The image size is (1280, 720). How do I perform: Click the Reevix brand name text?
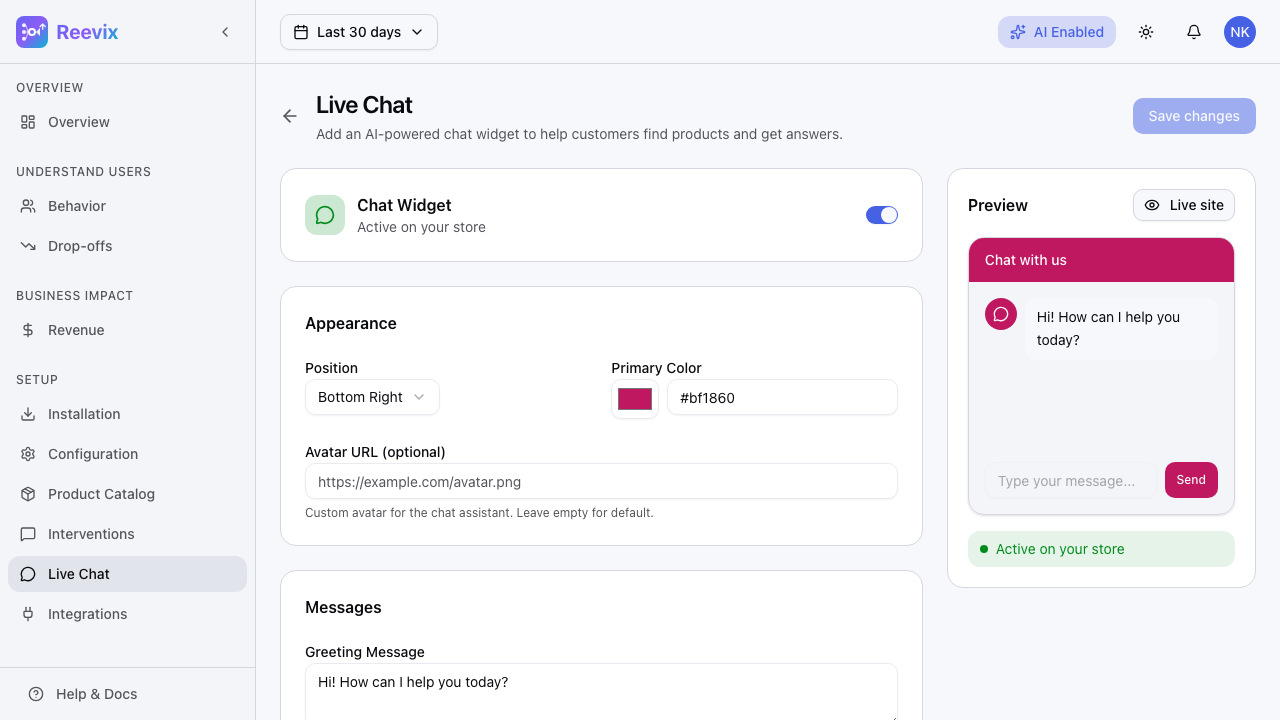(87, 32)
